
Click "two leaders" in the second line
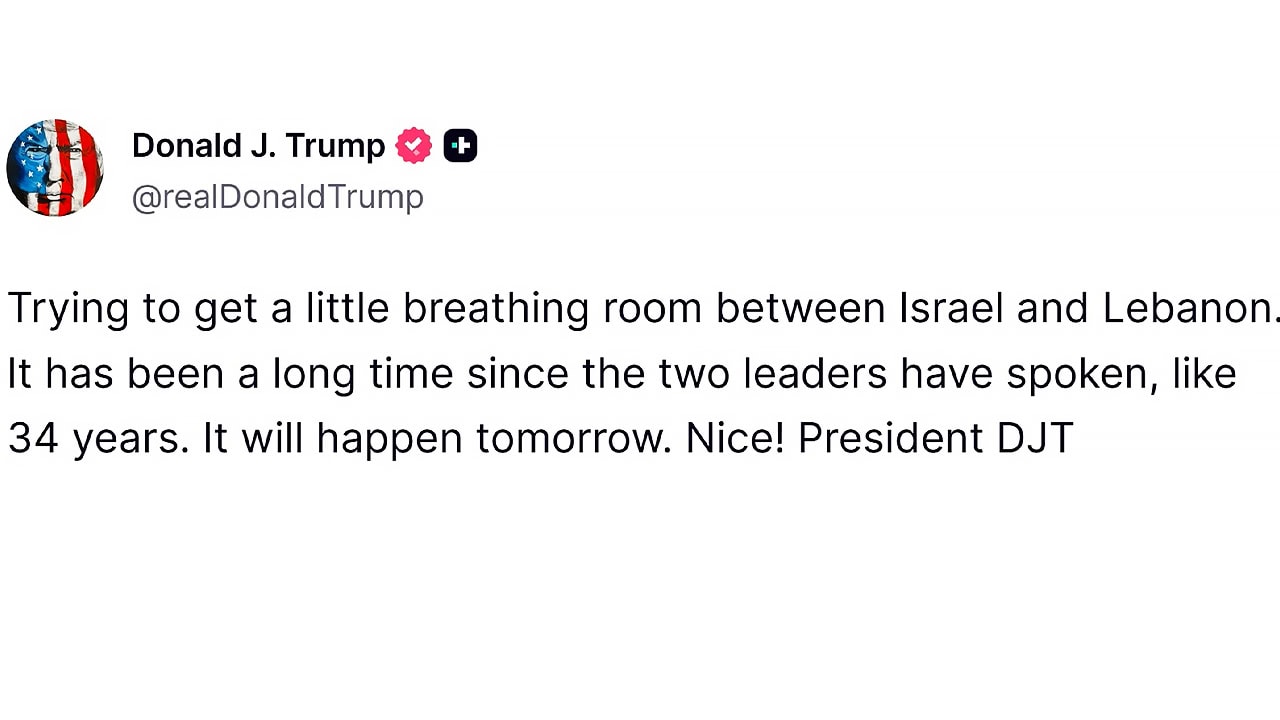tap(772, 374)
